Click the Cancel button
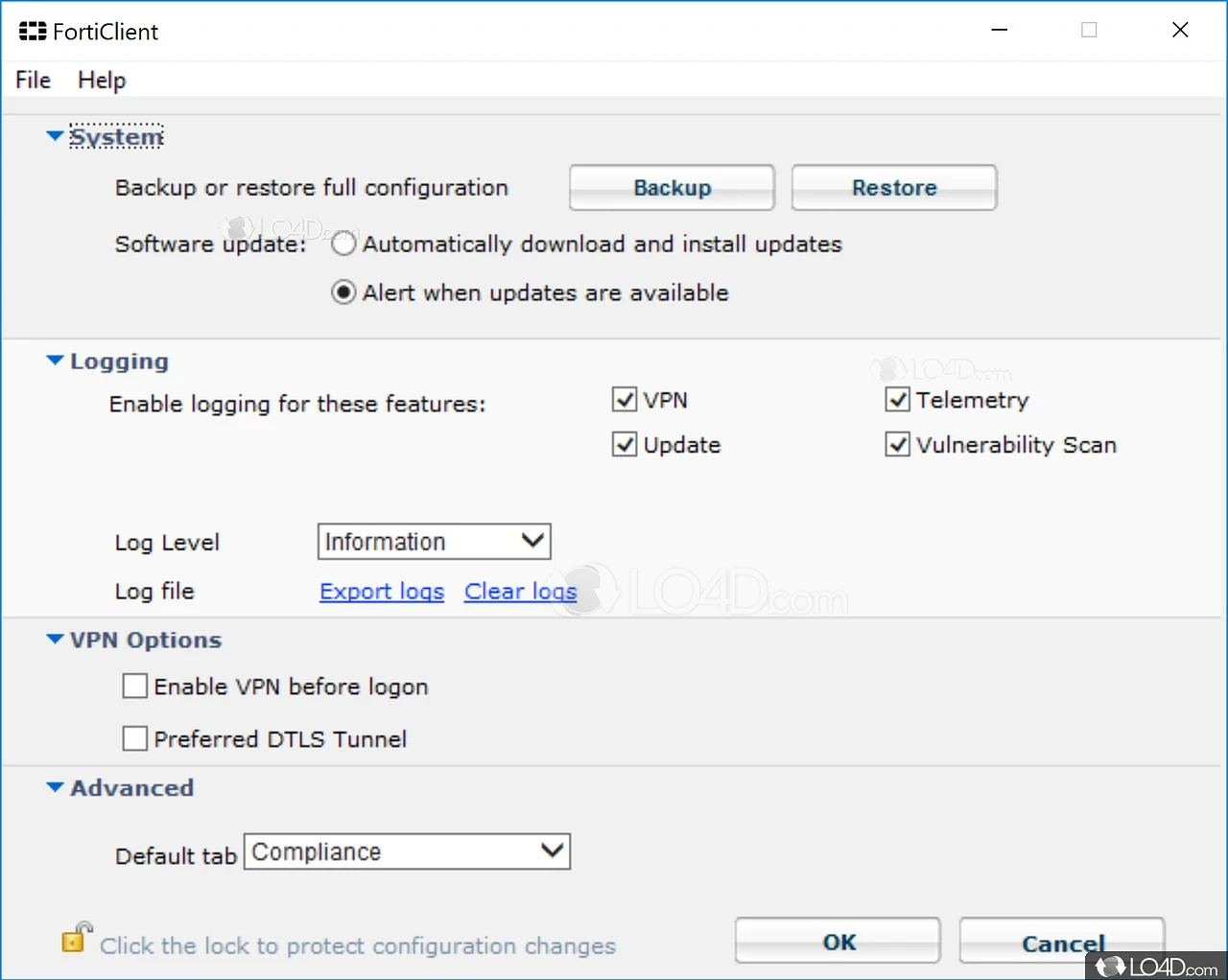The width and height of the screenshot is (1228, 980). (x=1062, y=943)
